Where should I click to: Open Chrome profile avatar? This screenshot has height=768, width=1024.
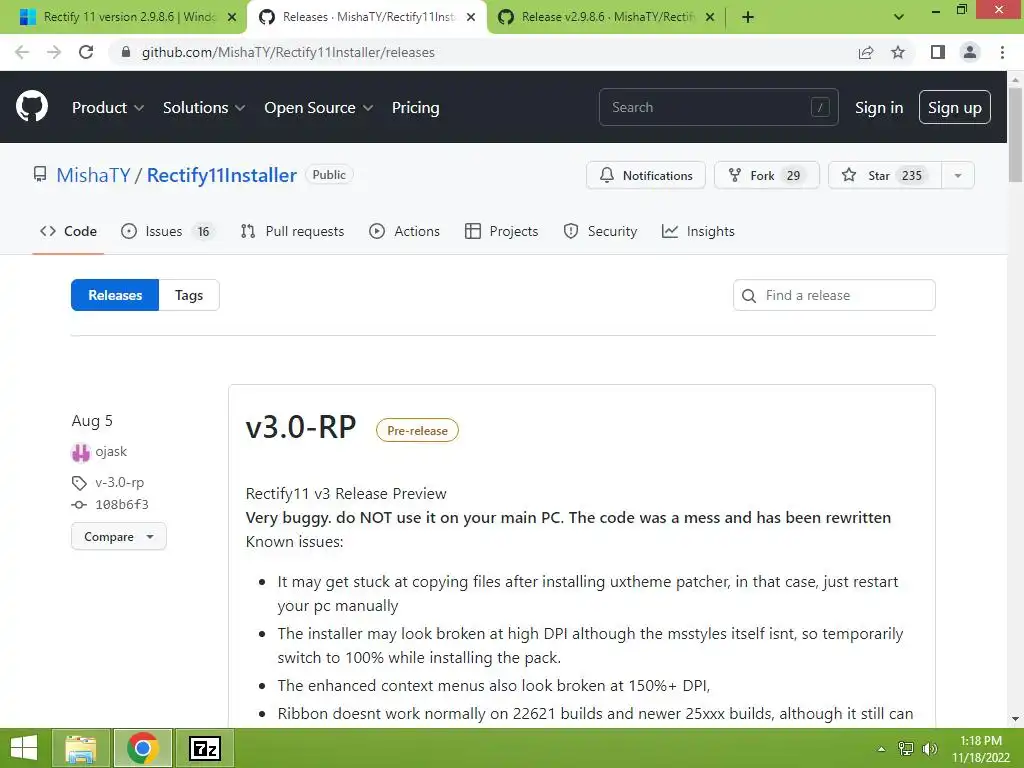click(970, 52)
